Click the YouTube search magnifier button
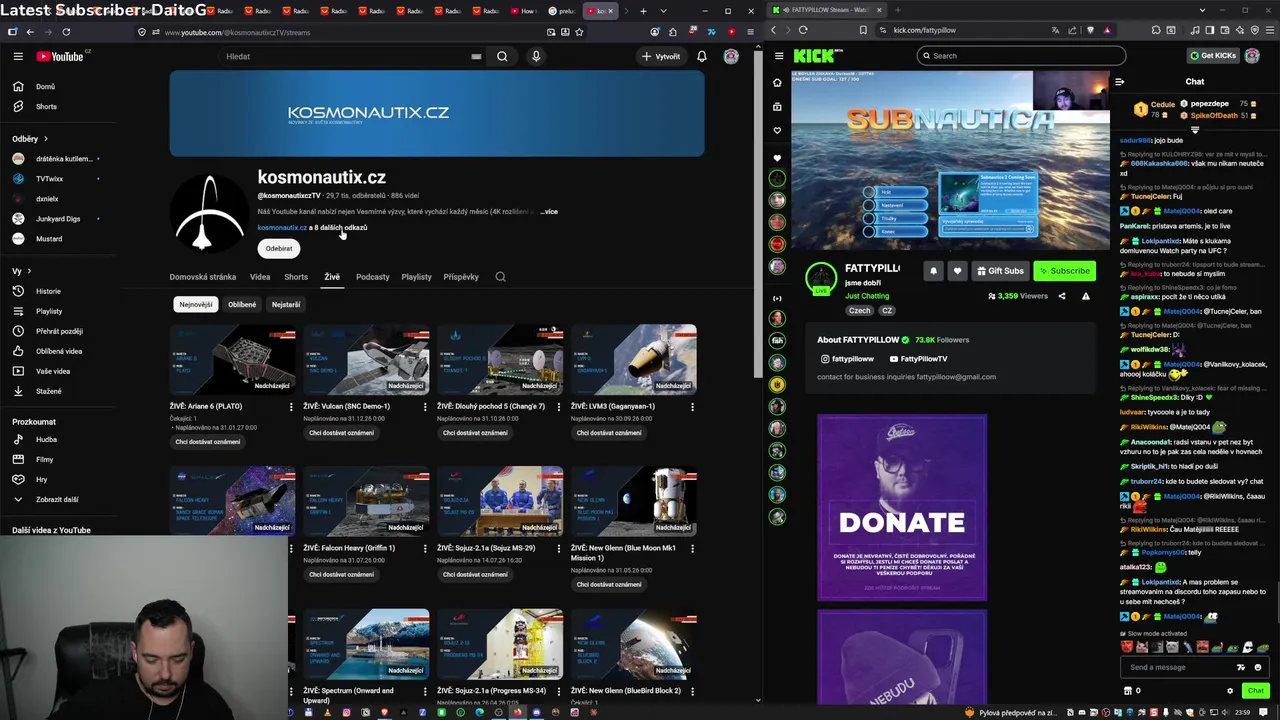The height and width of the screenshot is (720, 1280). [502, 56]
